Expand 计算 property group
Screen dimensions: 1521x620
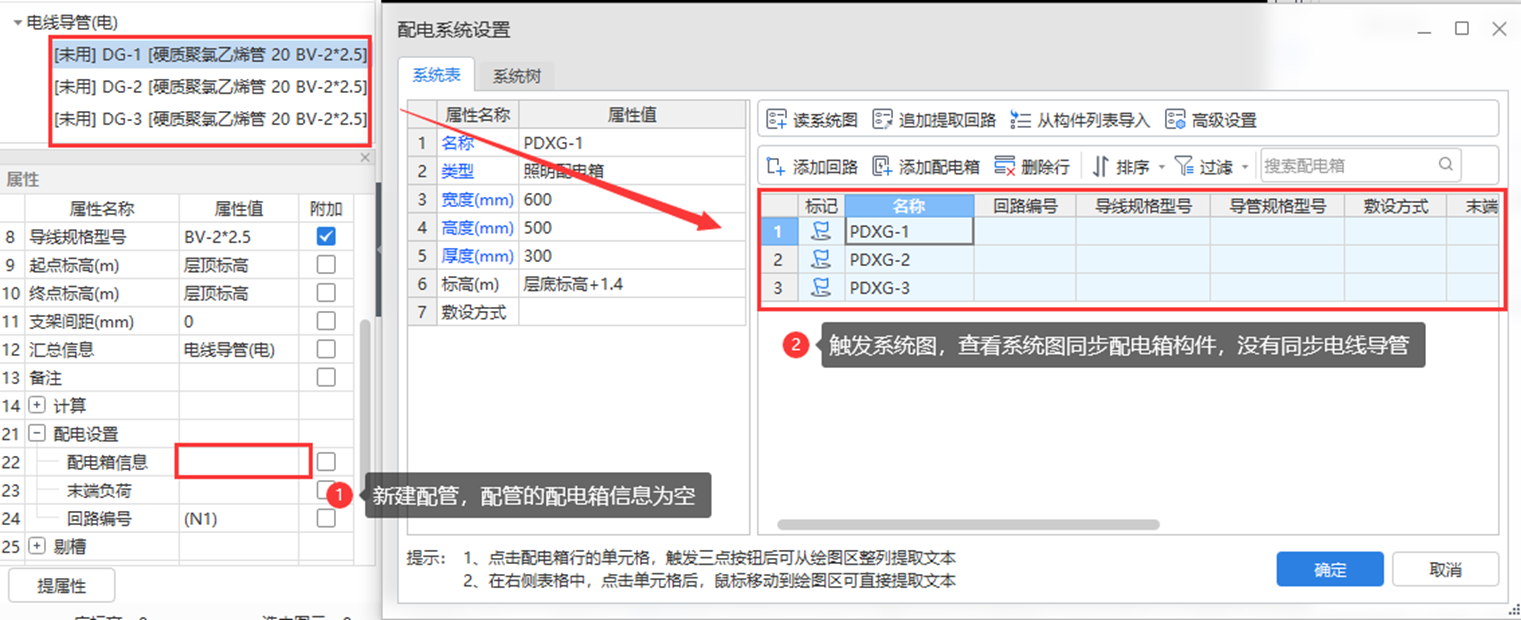38,406
